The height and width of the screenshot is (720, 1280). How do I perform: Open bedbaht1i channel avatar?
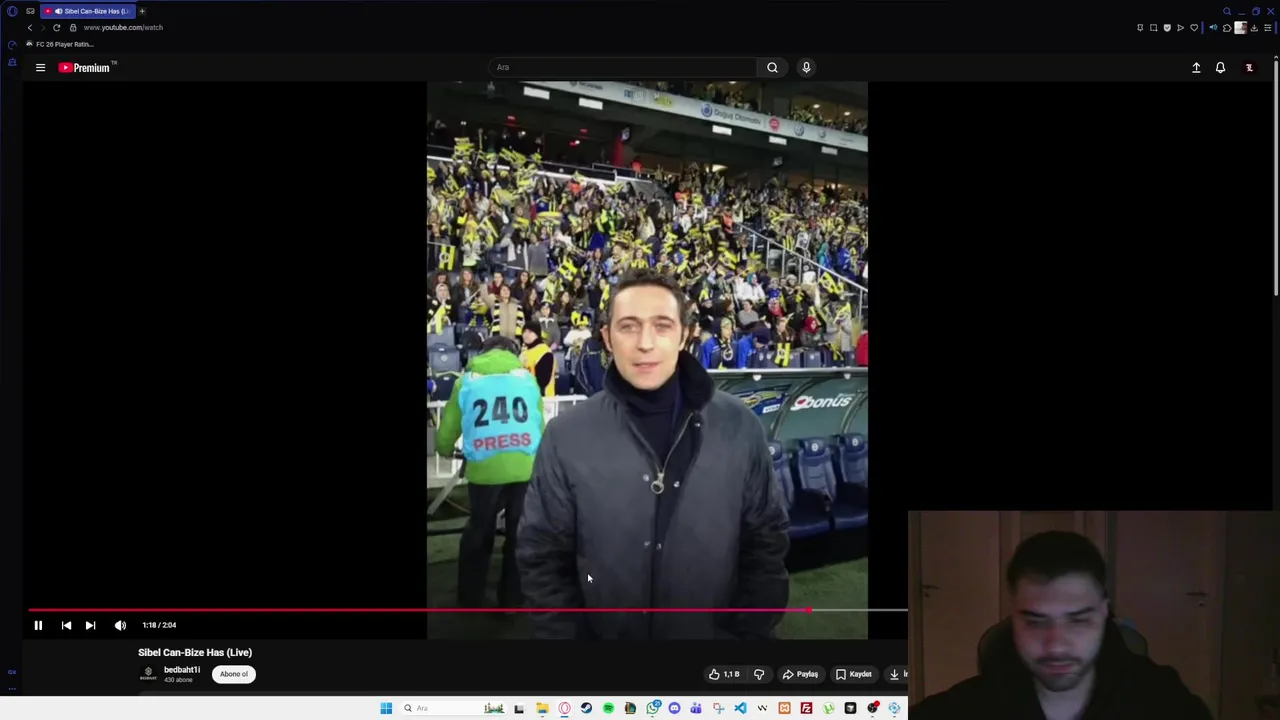point(148,674)
